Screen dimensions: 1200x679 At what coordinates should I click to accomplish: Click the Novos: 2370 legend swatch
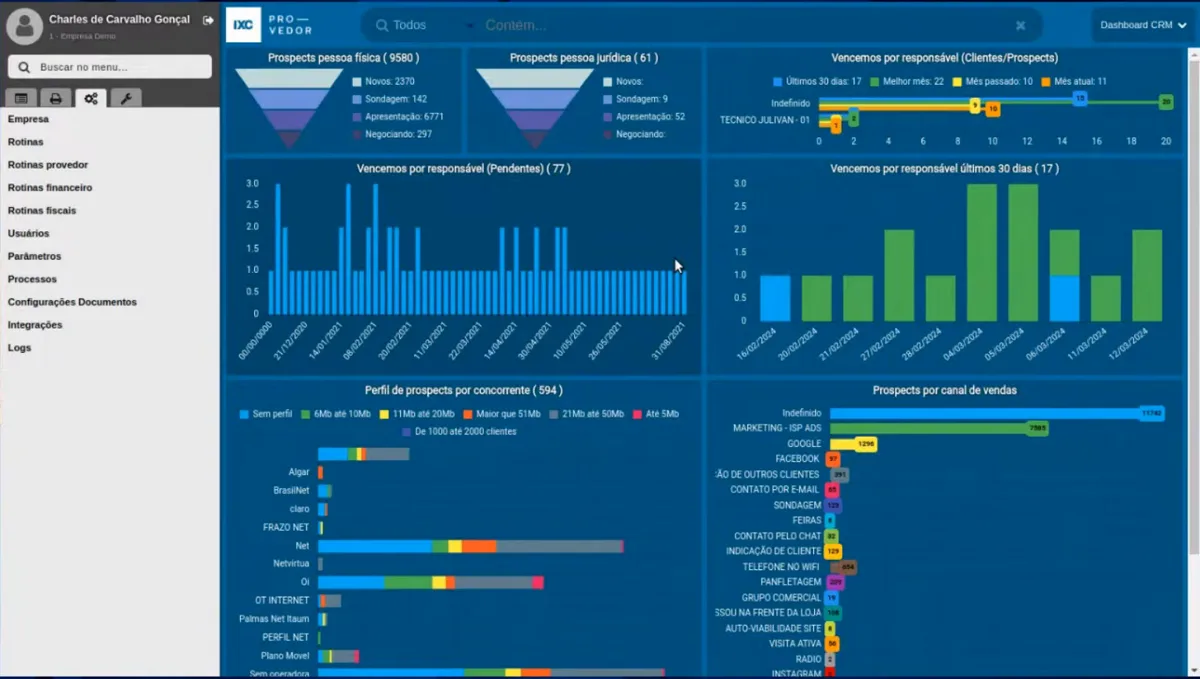(x=357, y=81)
